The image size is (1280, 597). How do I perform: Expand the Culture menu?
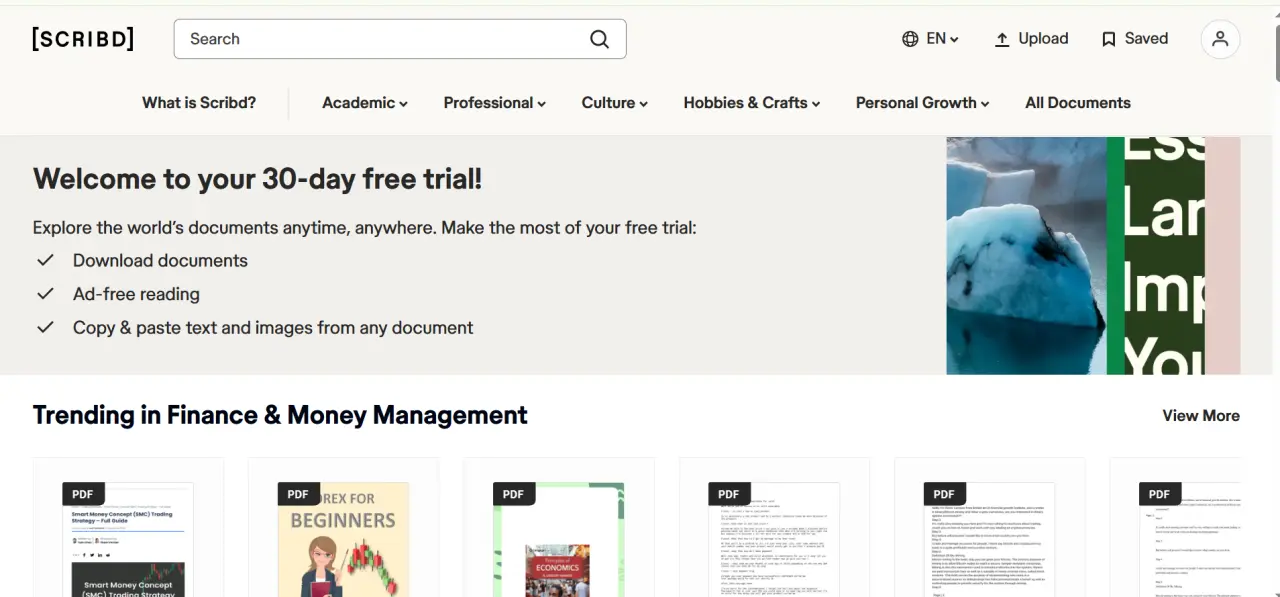[x=615, y=103]
